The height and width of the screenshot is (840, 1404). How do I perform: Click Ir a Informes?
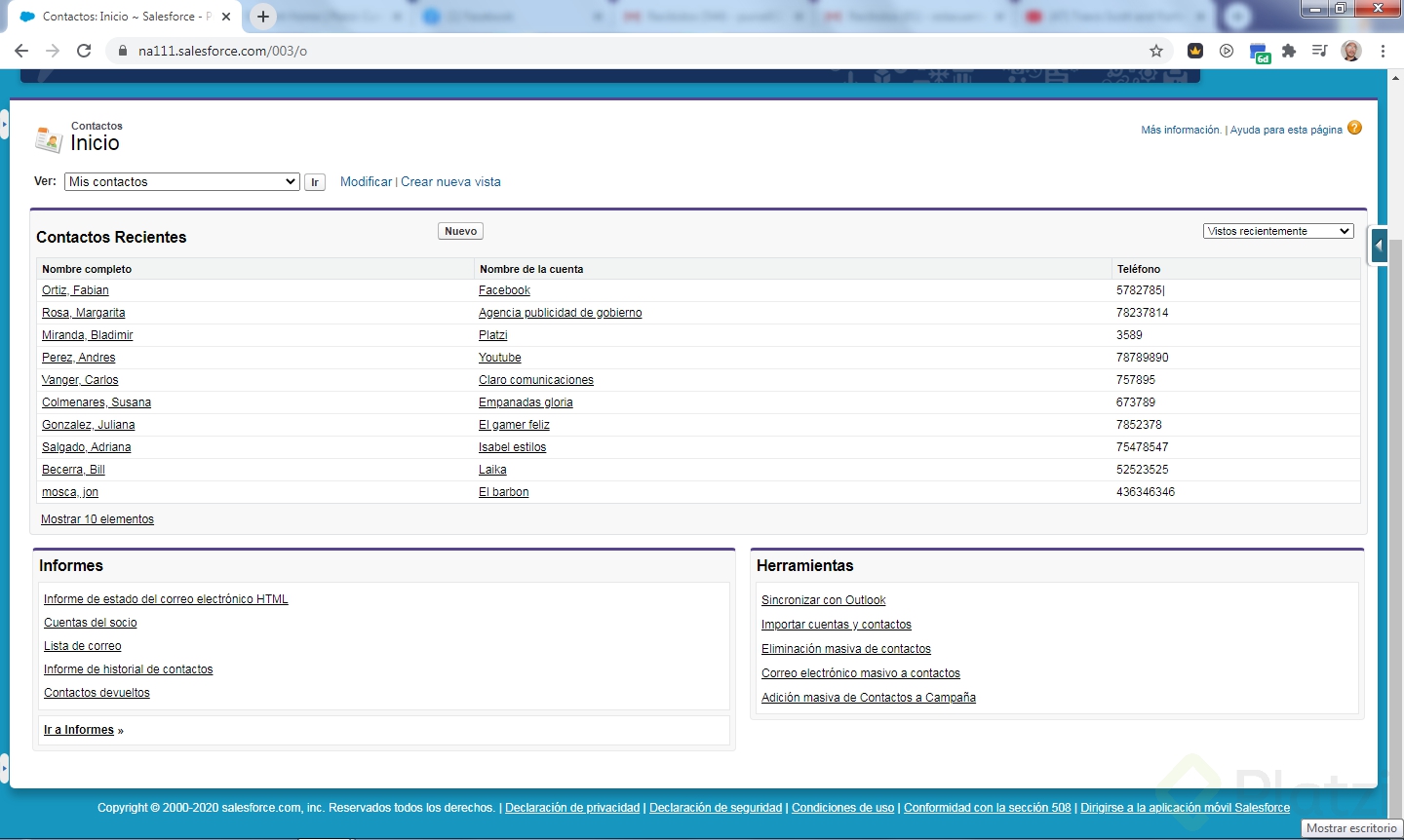click(x=79, y=730)
